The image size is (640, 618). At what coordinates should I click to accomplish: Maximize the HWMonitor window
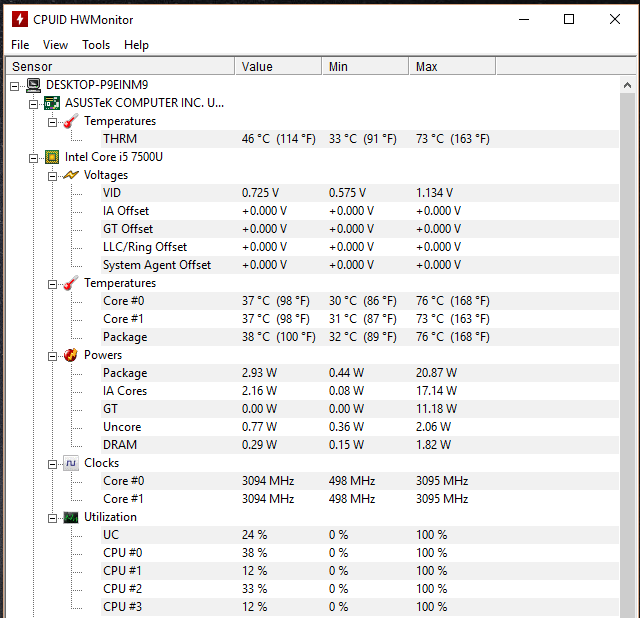pos(569,19)
